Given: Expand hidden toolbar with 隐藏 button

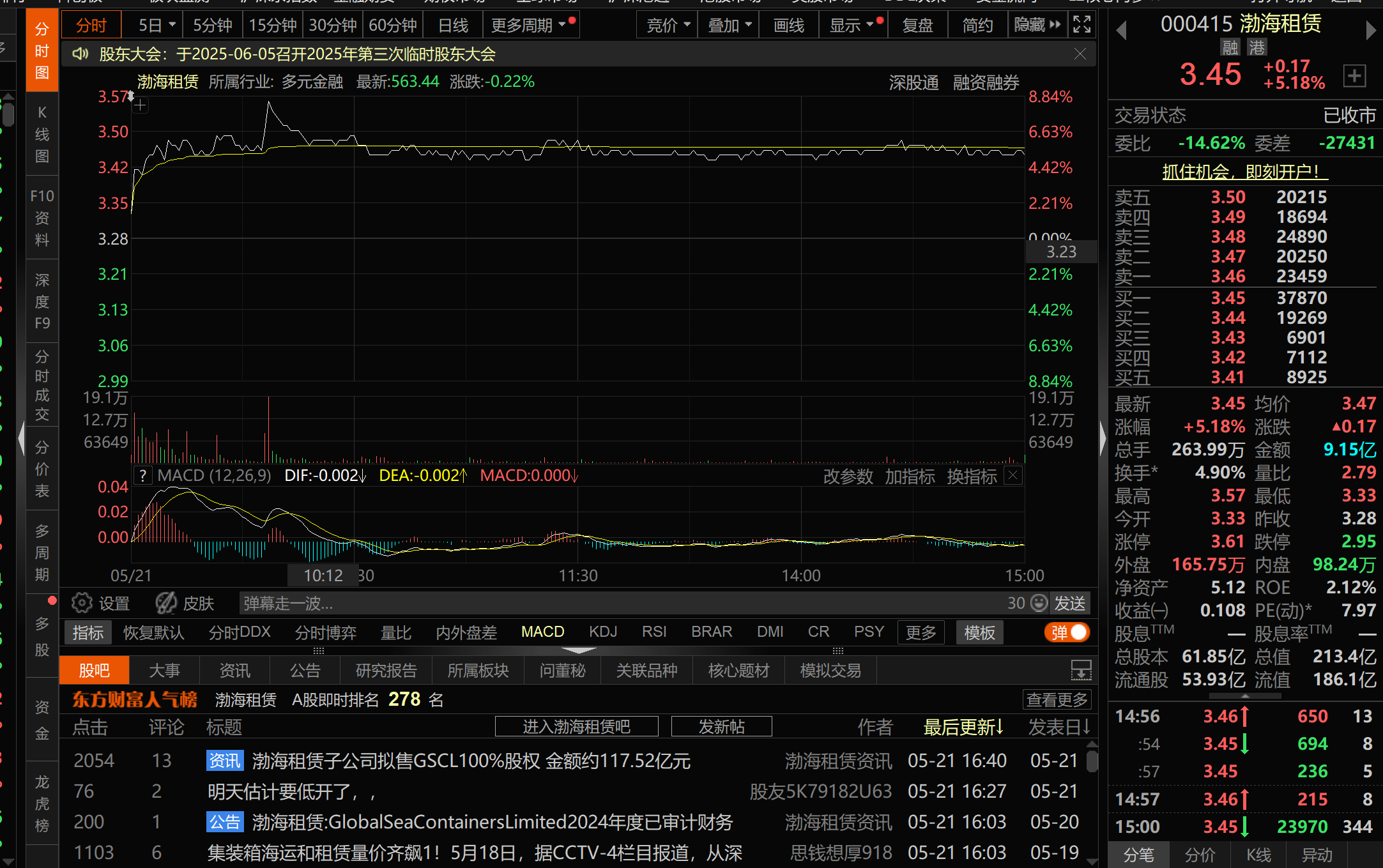Looking at the screenshot, I should [1037, 25].
